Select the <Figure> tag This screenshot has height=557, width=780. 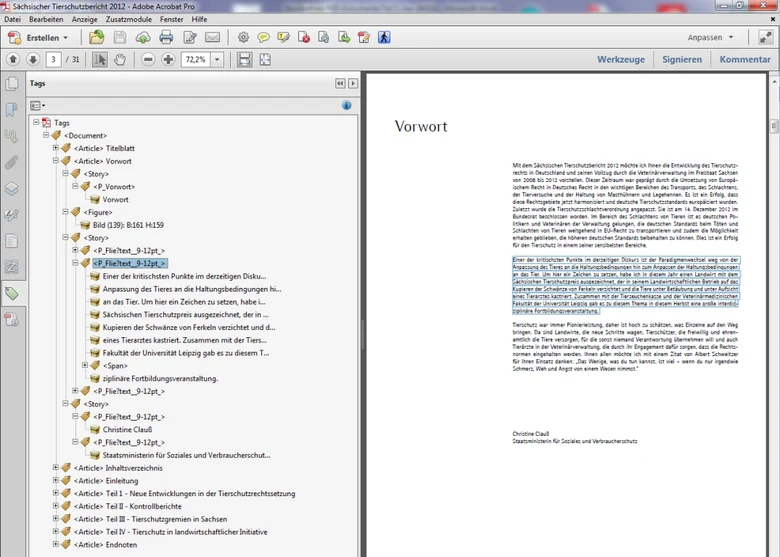[98, 212]
